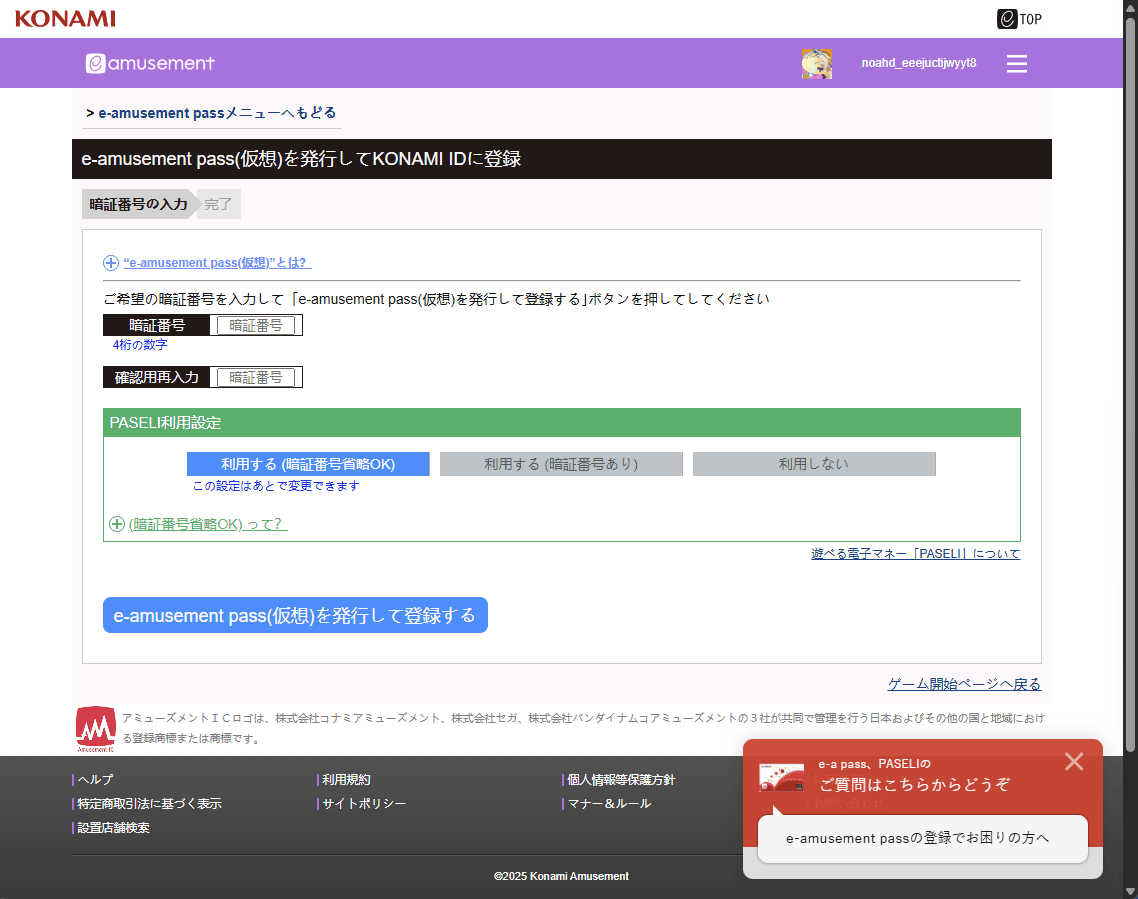Open 個人情報等保護方針 footer link
Viewport: 1138px width, 899px height.
(619, 780)
